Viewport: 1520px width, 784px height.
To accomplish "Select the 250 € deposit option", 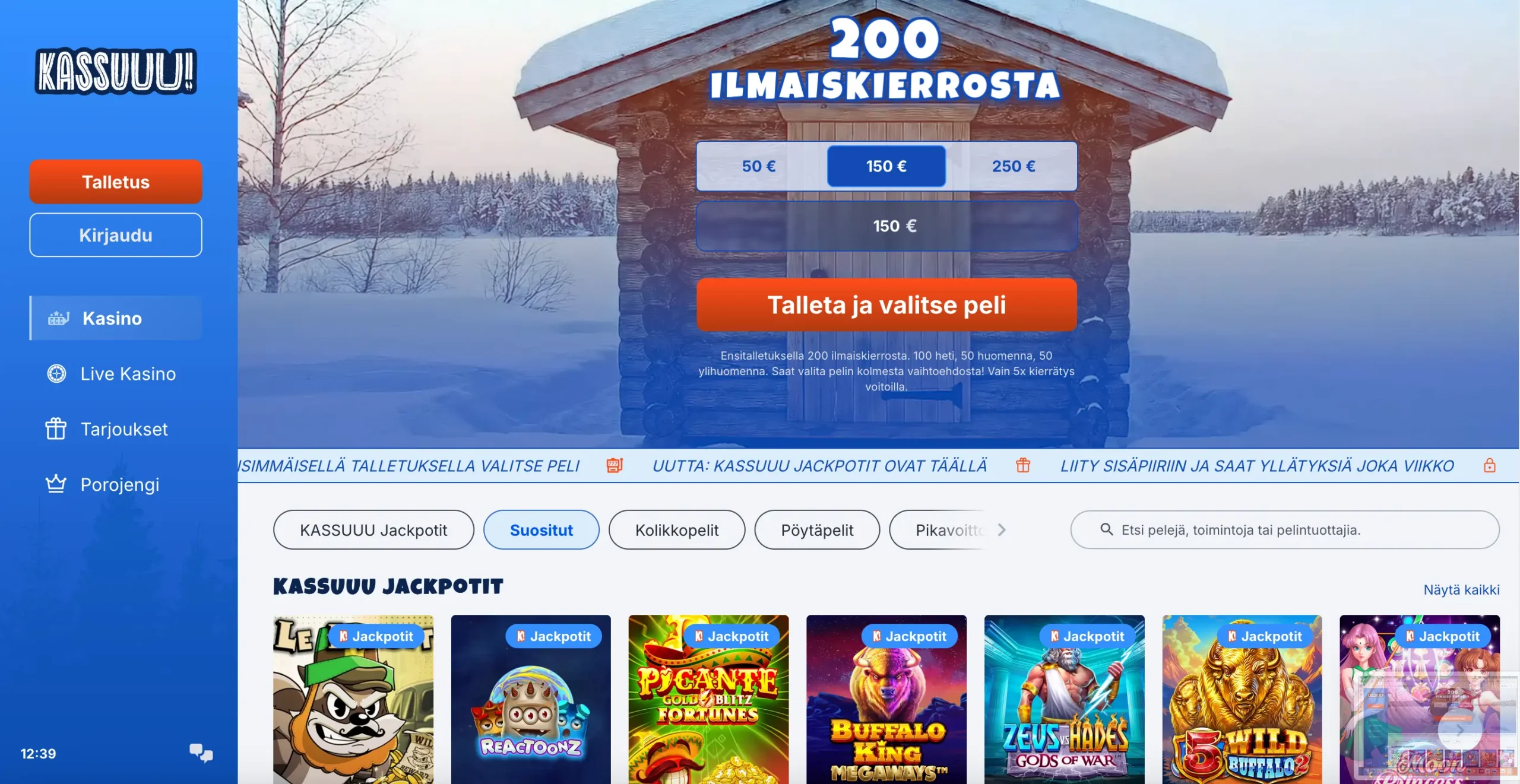I will tap(1013, 166).
